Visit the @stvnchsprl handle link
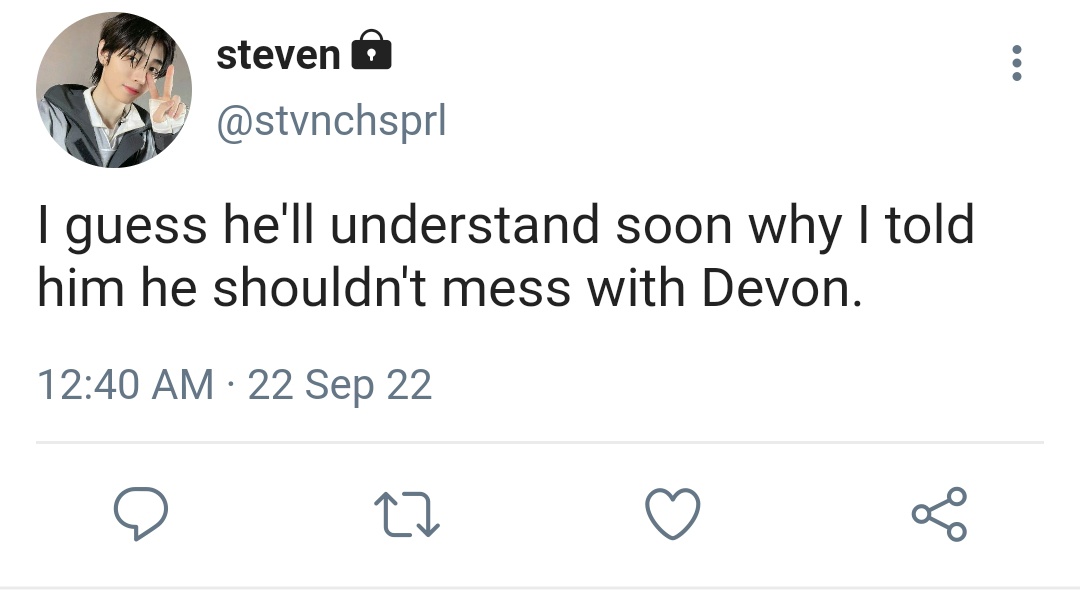 332,122
